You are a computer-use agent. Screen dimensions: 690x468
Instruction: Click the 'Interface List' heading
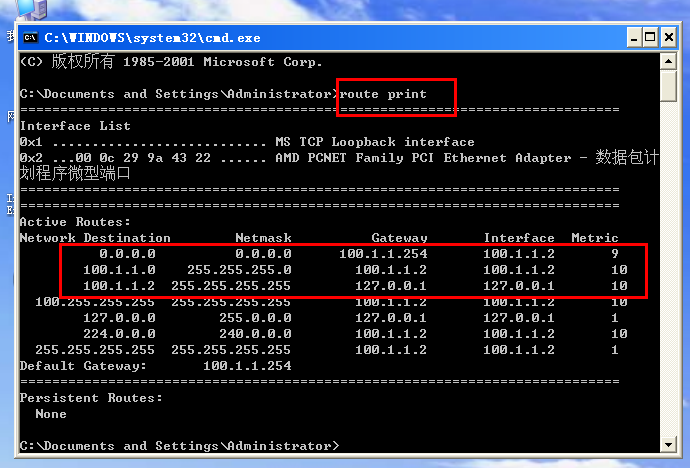click(75, 126)
